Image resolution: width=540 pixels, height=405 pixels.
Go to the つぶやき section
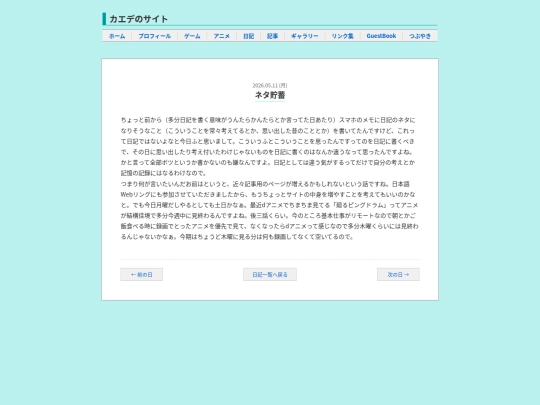420,36
